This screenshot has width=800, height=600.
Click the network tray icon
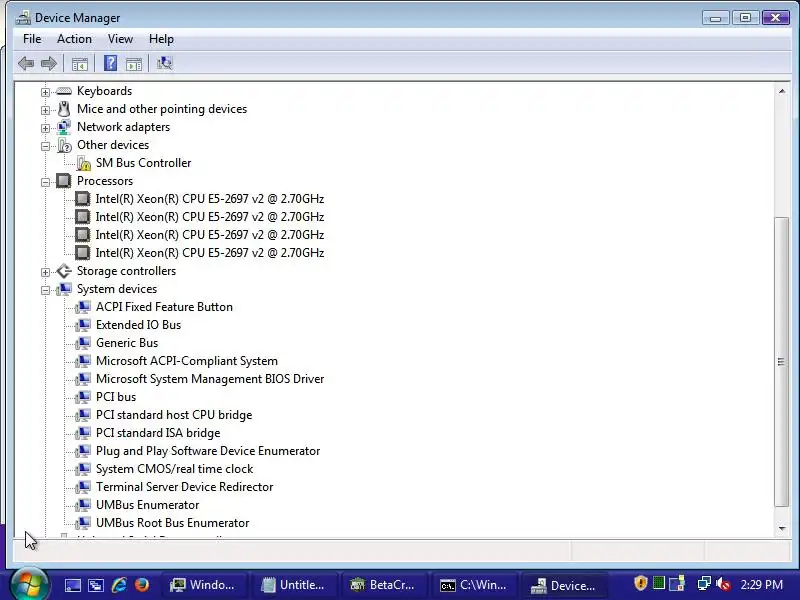point(704,583)
